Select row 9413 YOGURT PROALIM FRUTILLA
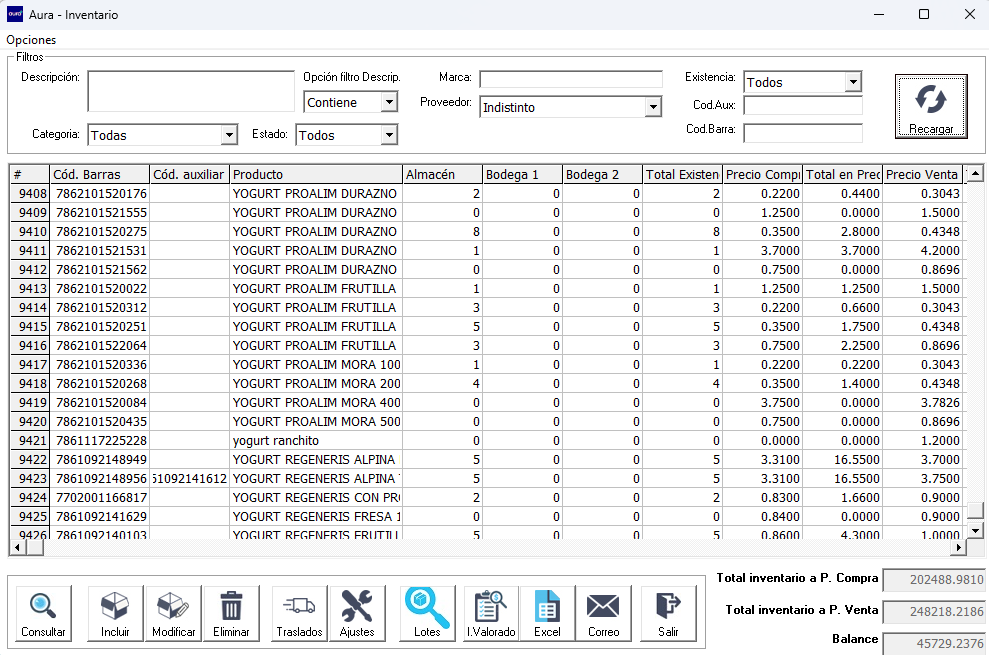 (486, 288)
